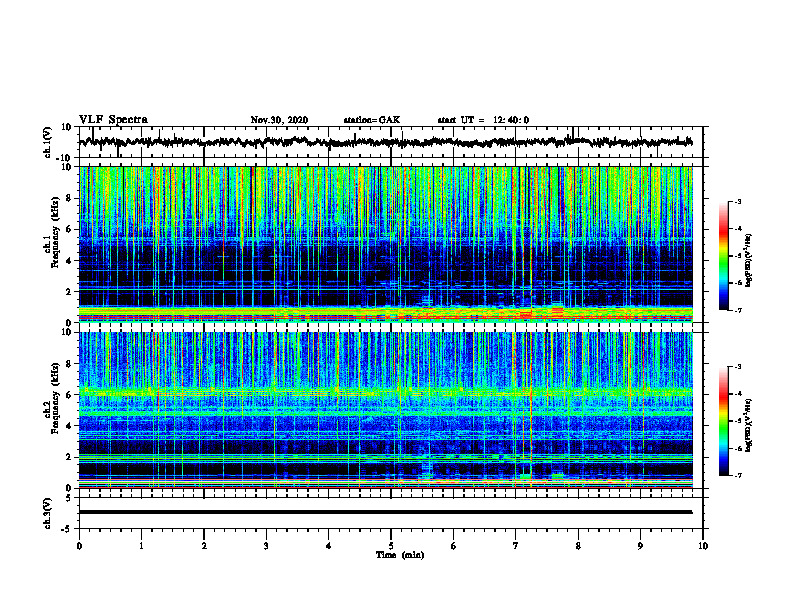This screenshot has width=792, height=612.
Task: Click the "4" kHz tick on ch.2 frequency axis
Action: point(69,426)
